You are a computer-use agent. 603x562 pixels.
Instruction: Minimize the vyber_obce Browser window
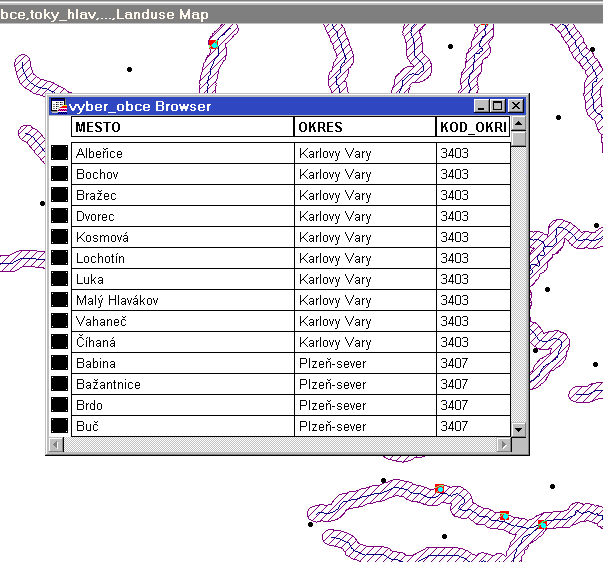pyautogui.click(x=481, y=106)
